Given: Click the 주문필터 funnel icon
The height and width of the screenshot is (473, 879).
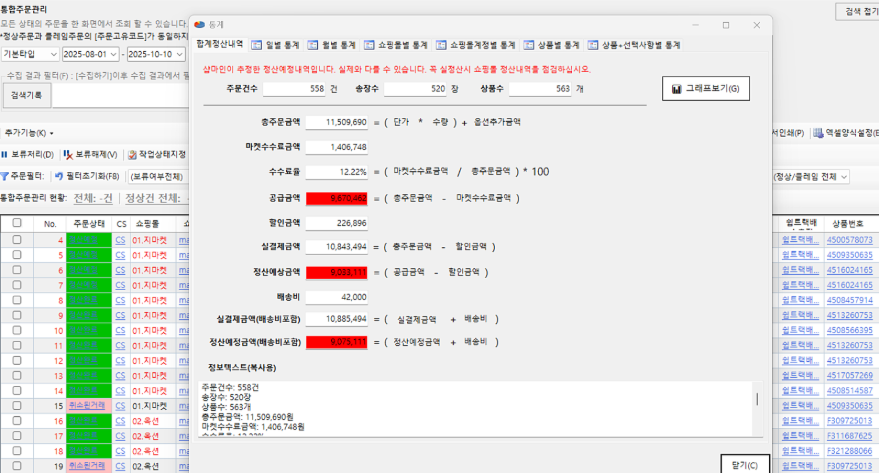Looking at the screenshot, I should (6, 176).
